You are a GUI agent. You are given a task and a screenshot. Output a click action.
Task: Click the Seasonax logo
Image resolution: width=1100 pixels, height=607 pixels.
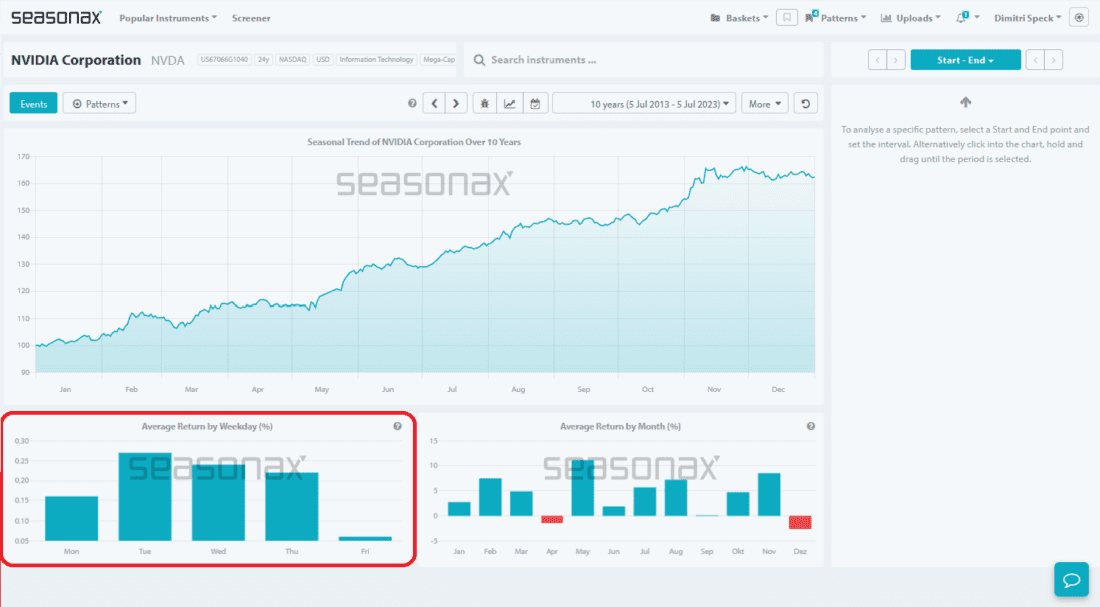coord(56,18)
